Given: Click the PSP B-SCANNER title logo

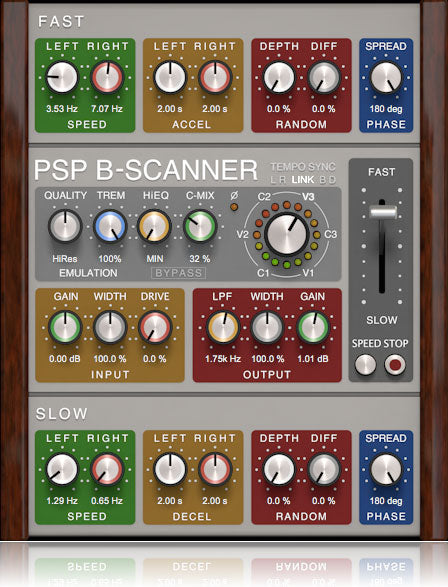Looking at the screenshot, I should 146,170.
